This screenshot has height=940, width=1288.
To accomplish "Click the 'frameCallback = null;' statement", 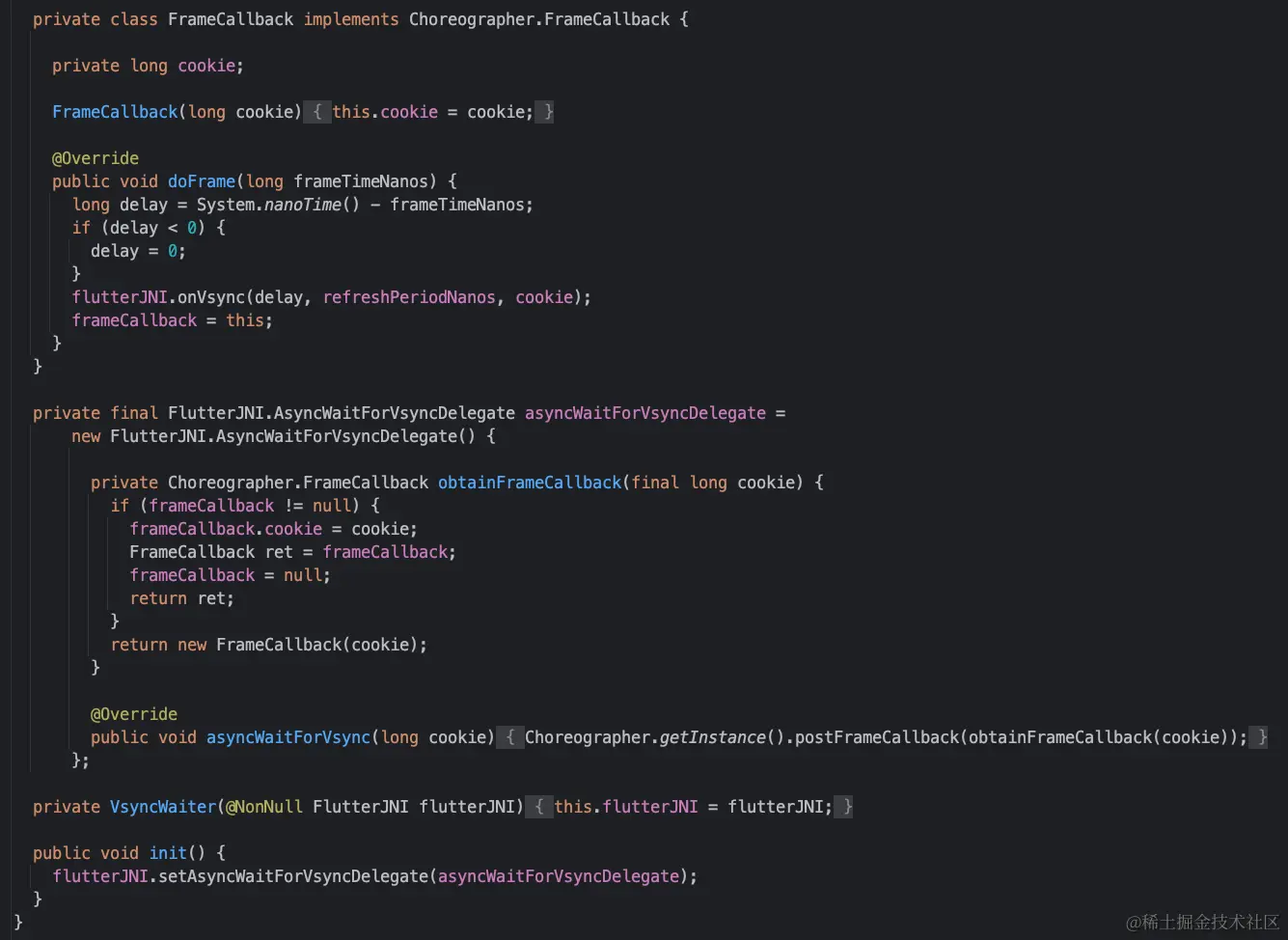I will 230,575.
